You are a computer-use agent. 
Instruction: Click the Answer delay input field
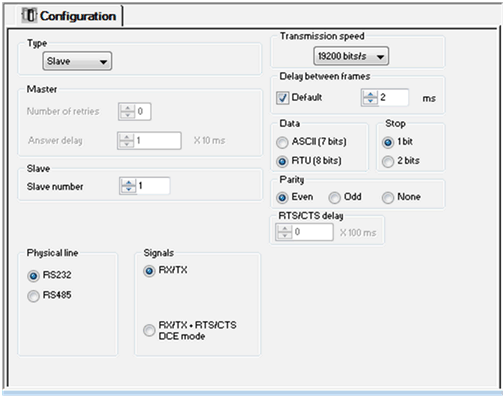158,141
